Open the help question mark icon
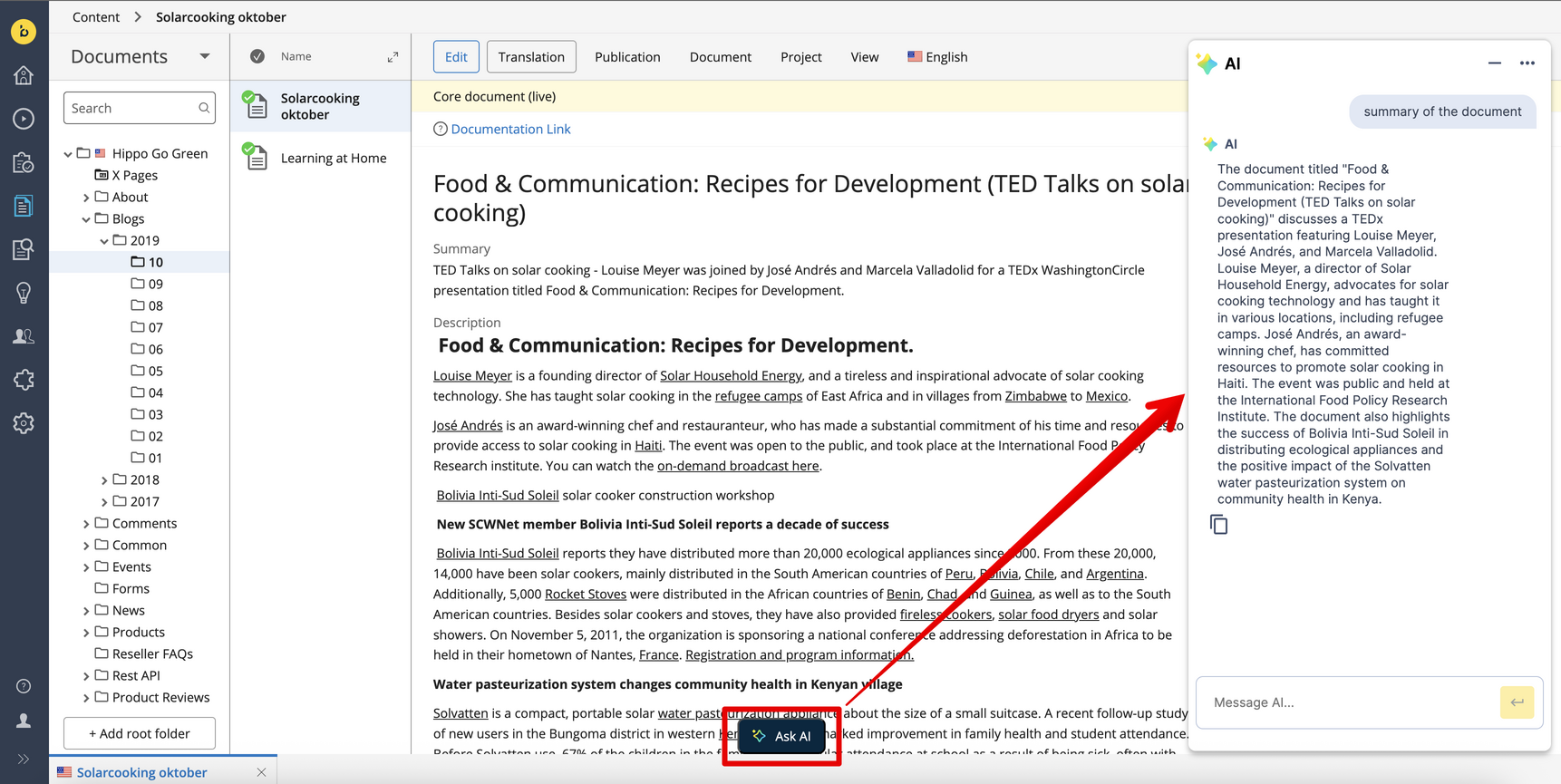1561x784 pixels. (x=24, y=686)
